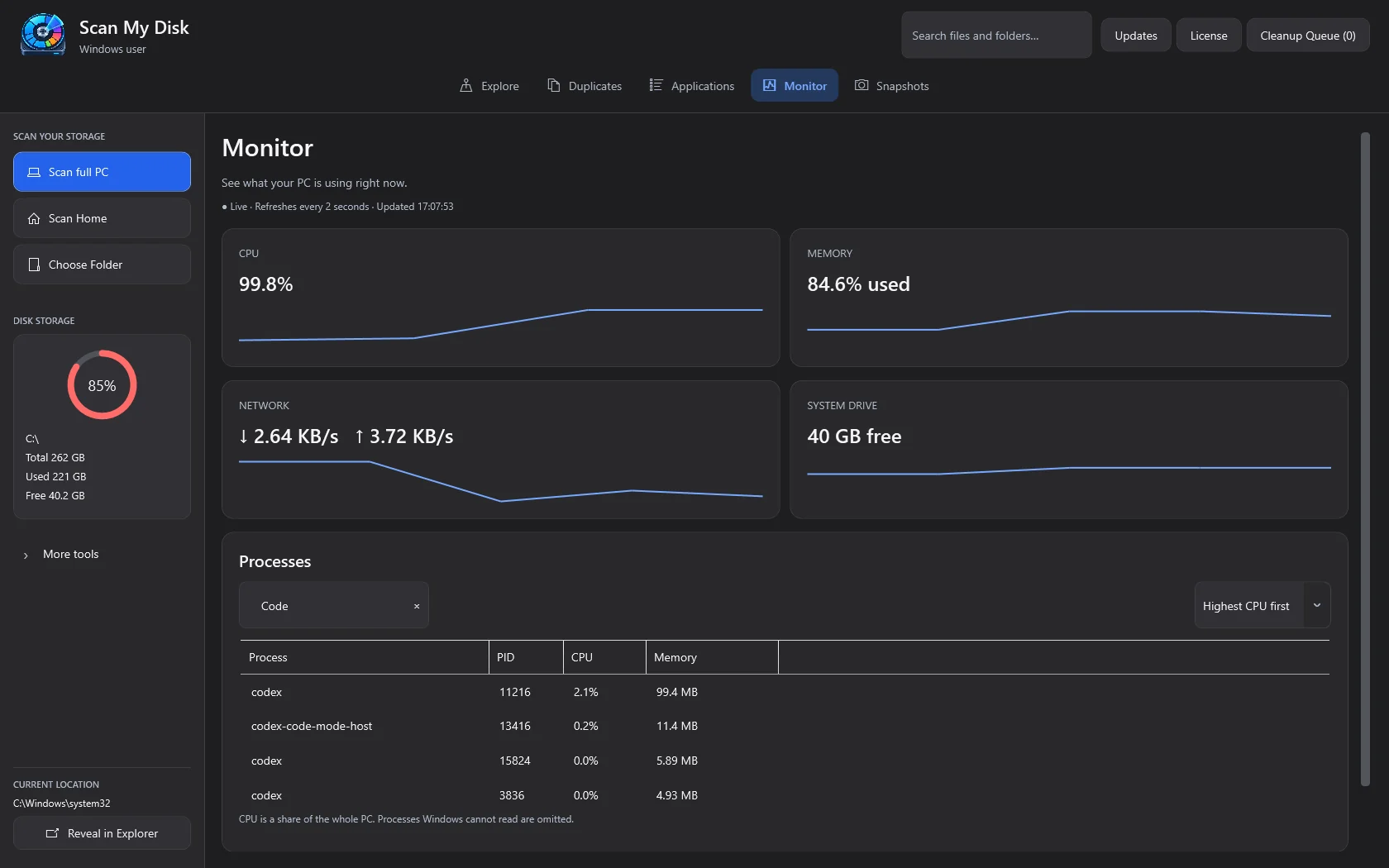Select the codex row with PID 11216
Image resolution: width=1389 pixels, height=868 pixels.
pyautogui.click(x=785, y=692)
